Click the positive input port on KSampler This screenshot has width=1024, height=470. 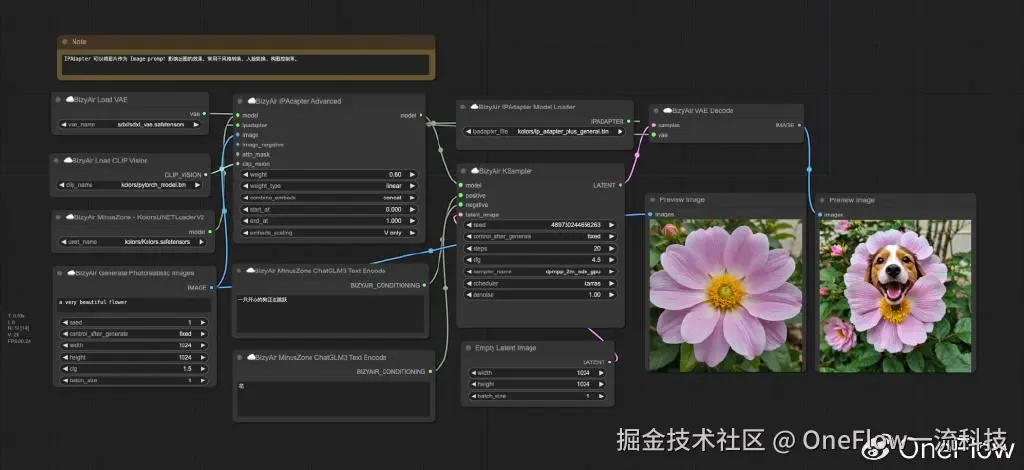[461, 195]
